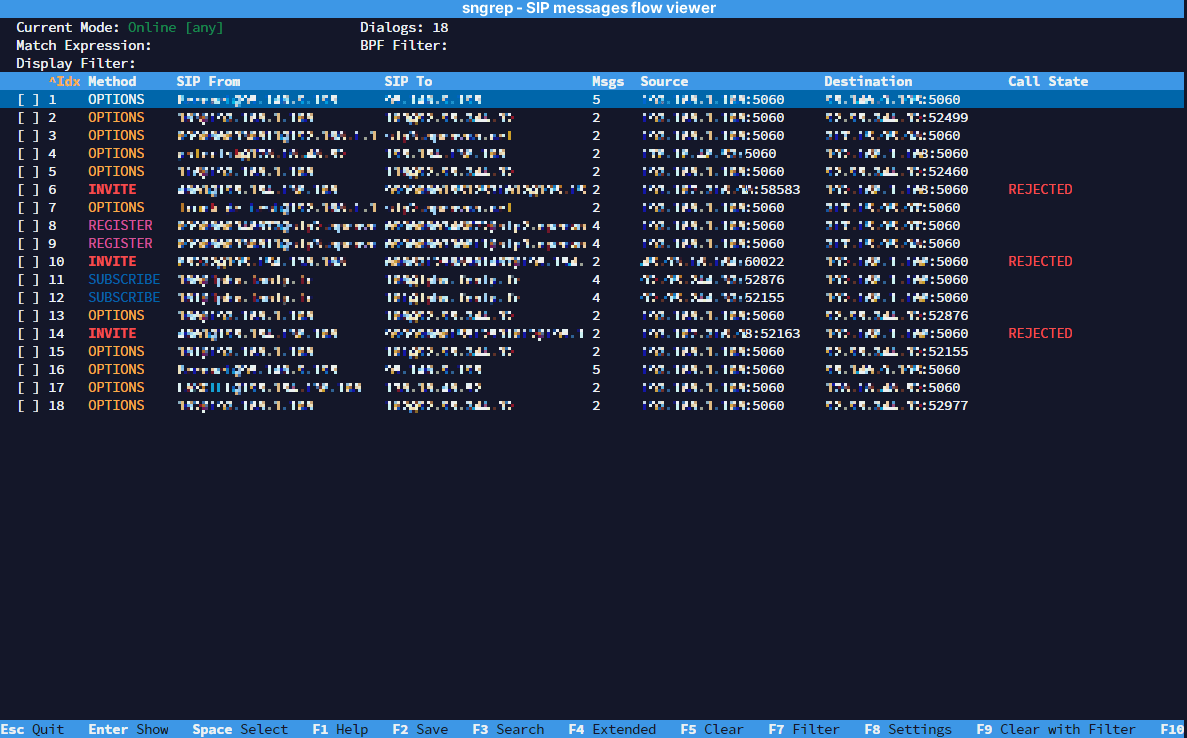
Task: Toggle the selection checkbox for dialog 11
Action: (28, 280)
